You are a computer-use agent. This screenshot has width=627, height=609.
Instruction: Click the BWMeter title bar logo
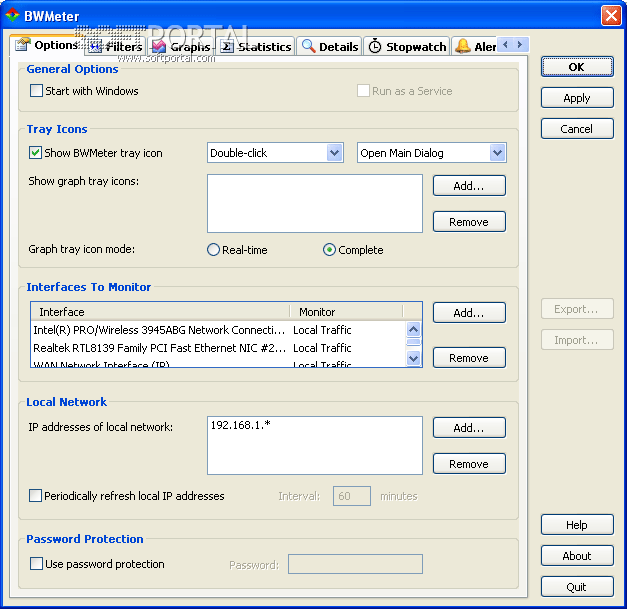coord(12,15)
